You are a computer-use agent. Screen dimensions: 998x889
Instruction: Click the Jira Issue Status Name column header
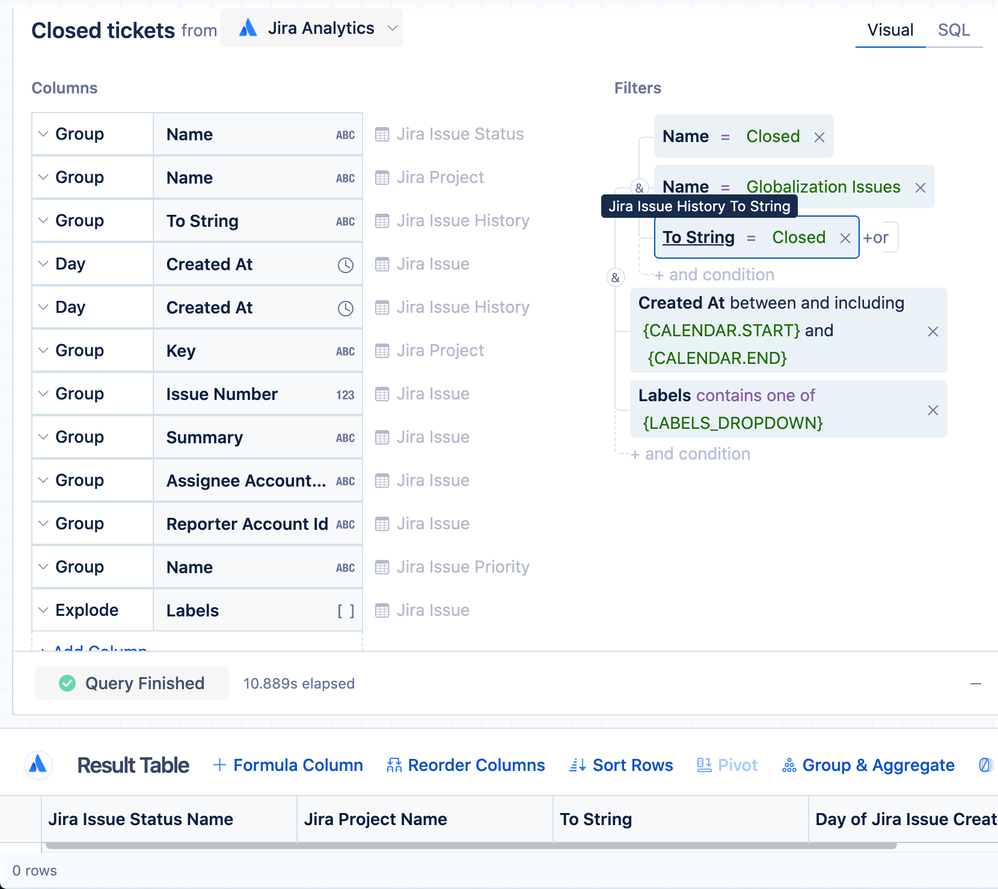pyautogui.click(x=169, y=819)
